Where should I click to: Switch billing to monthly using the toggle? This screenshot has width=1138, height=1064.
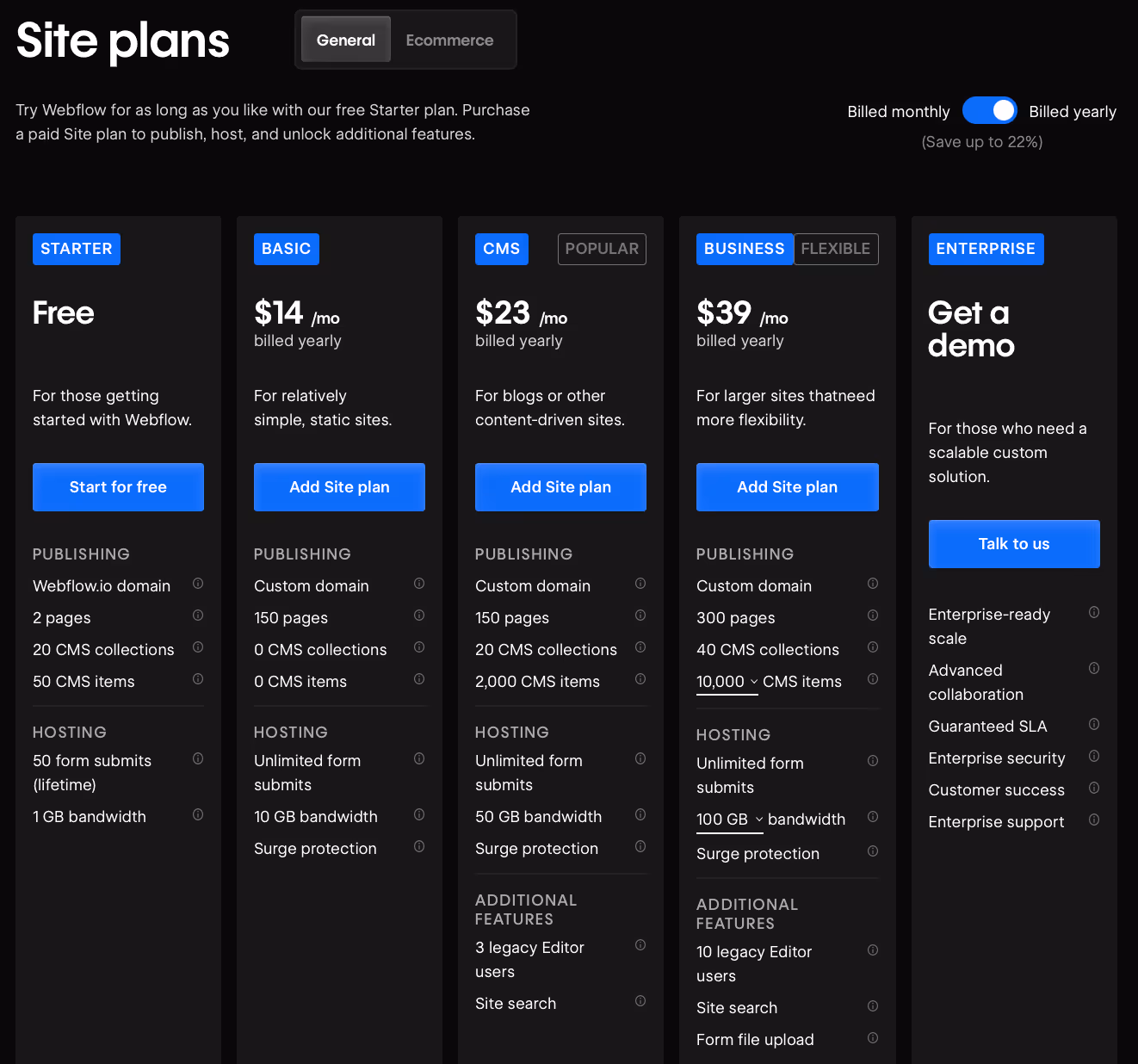(x=990, y=110)
